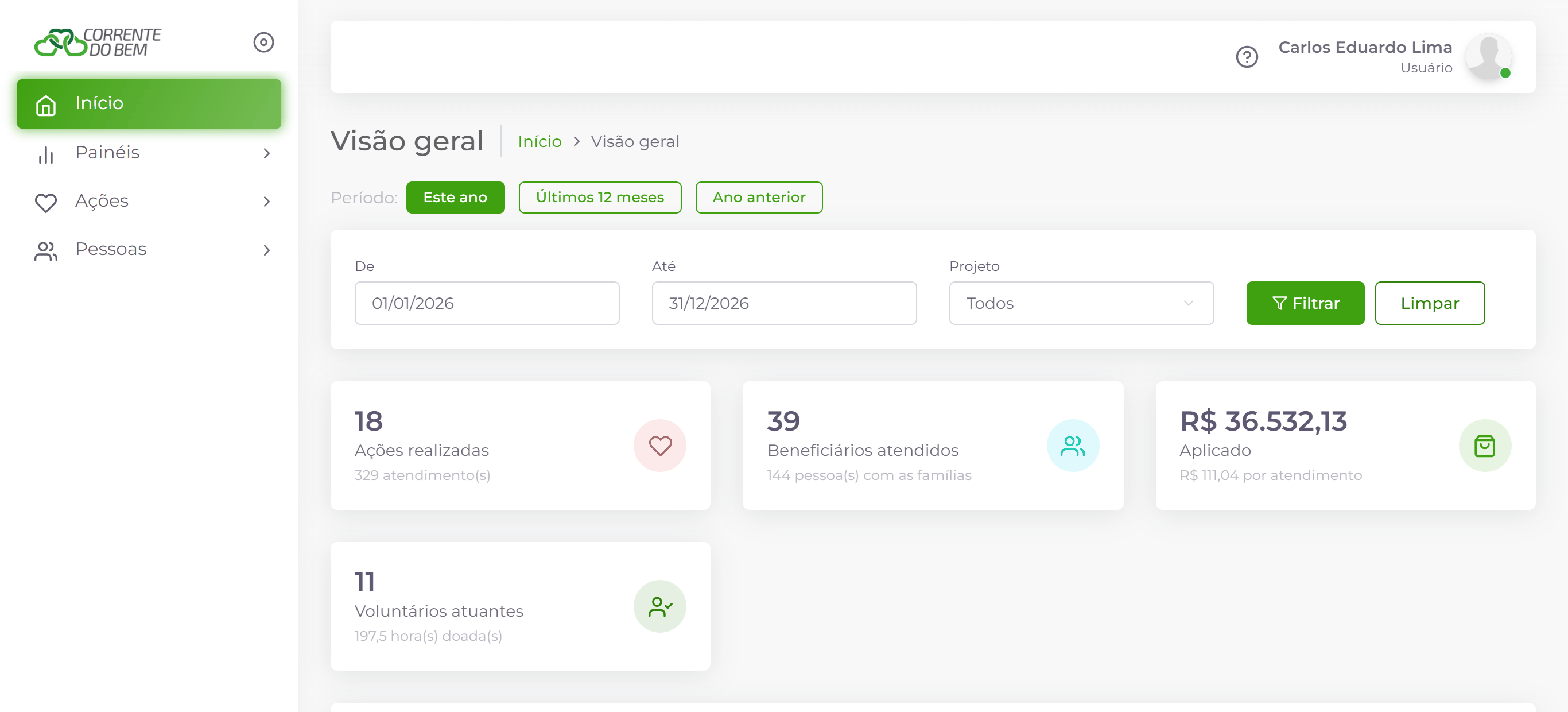Click the Limpar button
The width and height of the screenshot is (1568, 712).
[1429, 303]
